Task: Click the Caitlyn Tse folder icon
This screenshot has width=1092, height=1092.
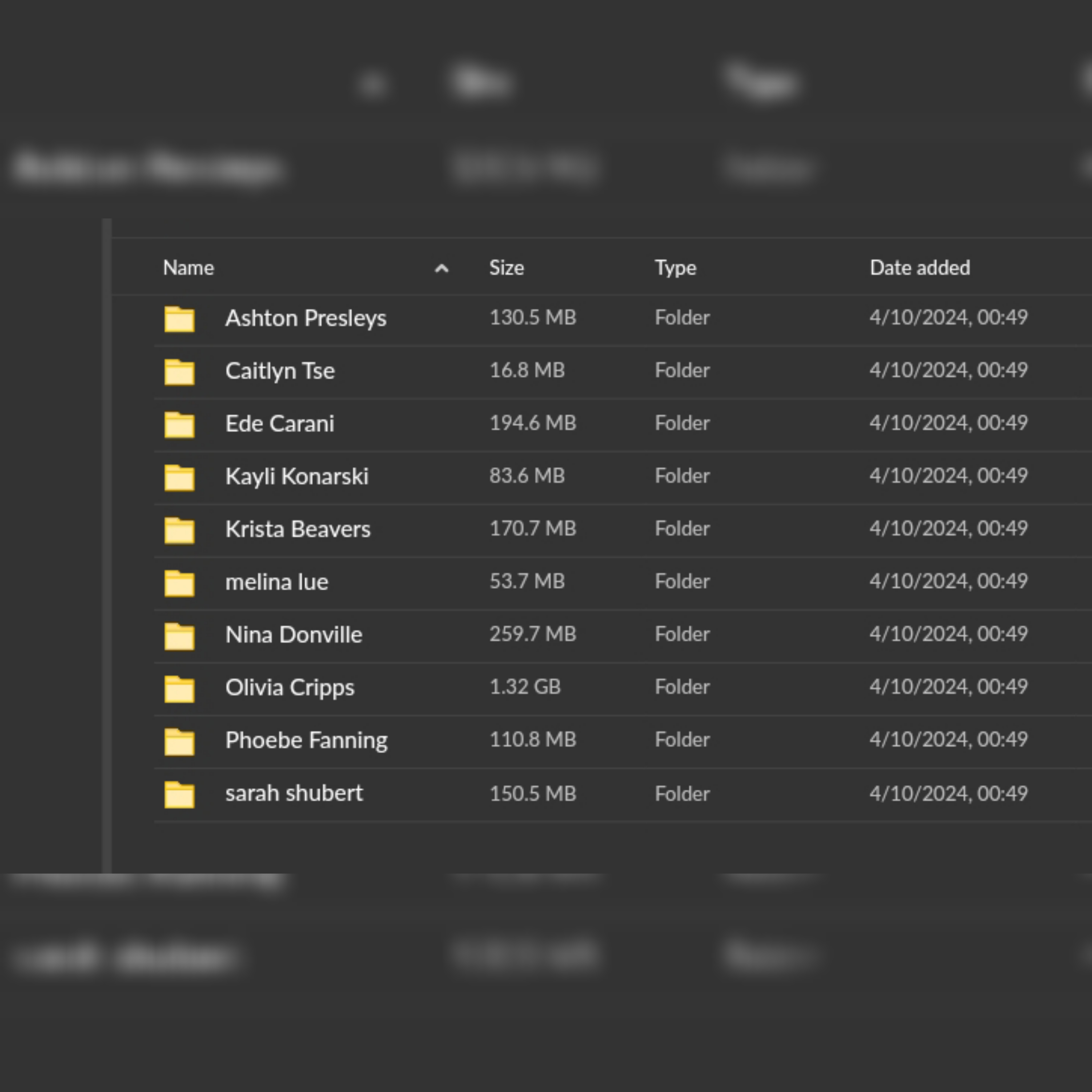Action: pos(179,372)
